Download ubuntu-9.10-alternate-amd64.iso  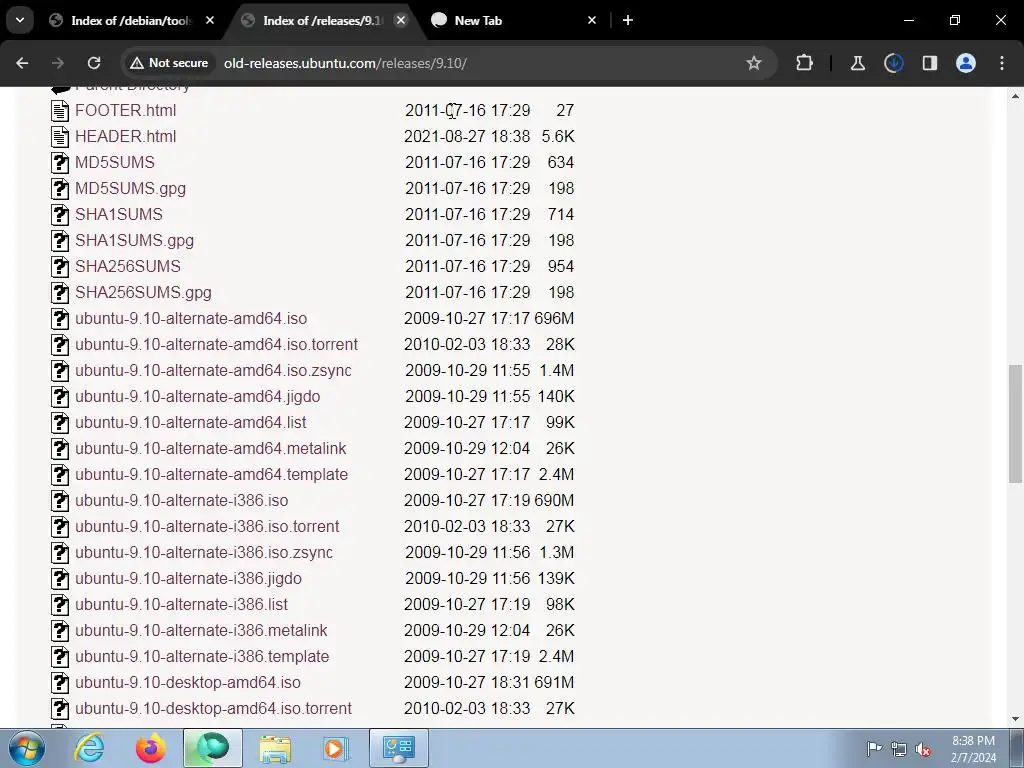(x=191, y=319)
